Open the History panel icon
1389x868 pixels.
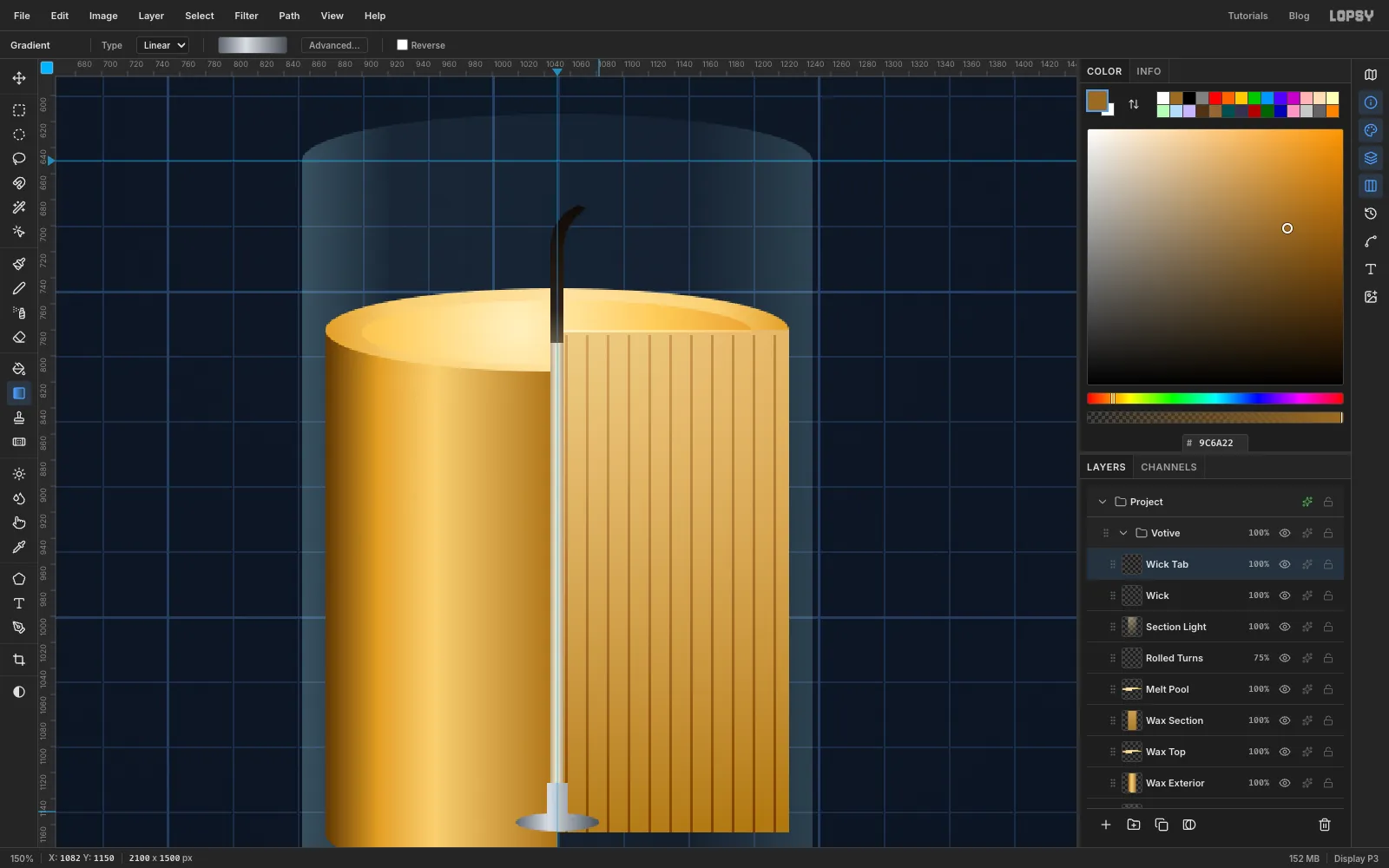1371,214
